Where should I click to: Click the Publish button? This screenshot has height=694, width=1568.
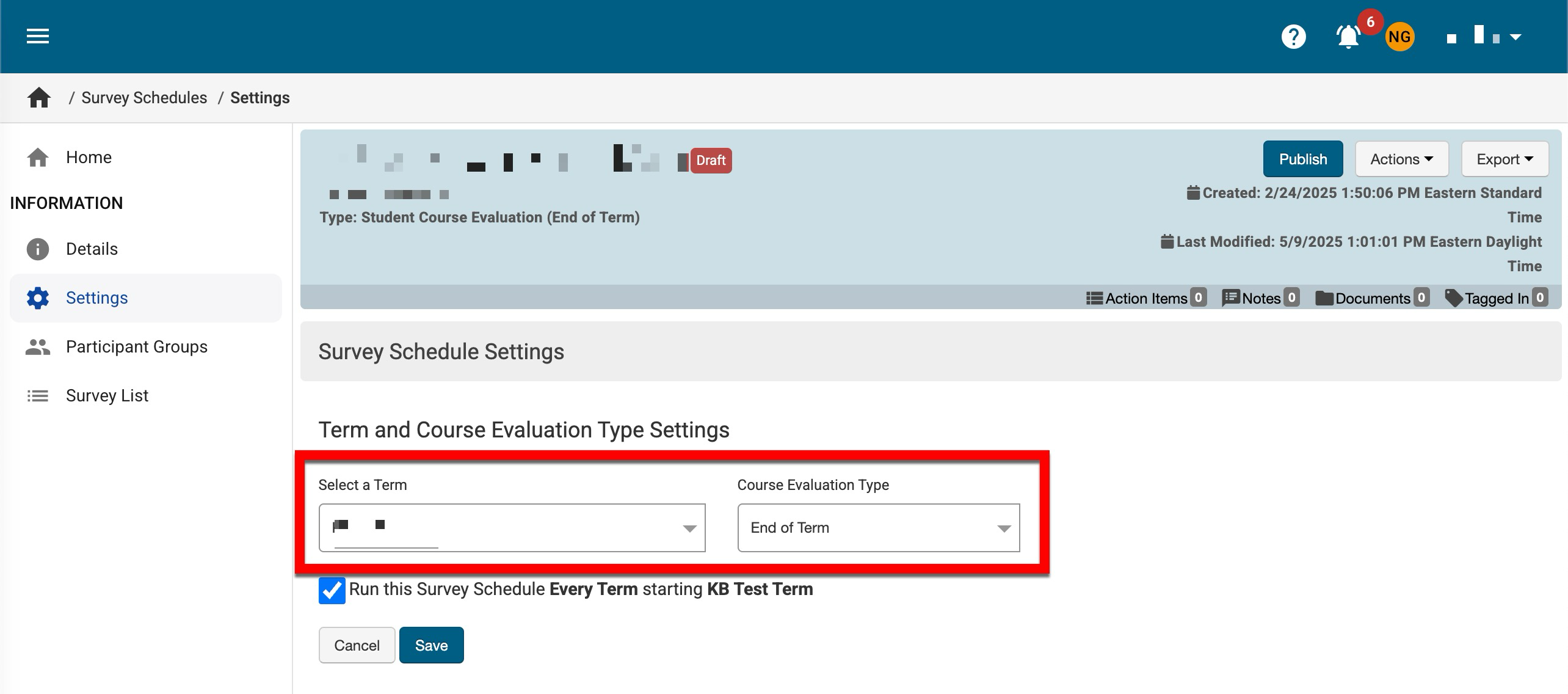(x=1302, y=159)
